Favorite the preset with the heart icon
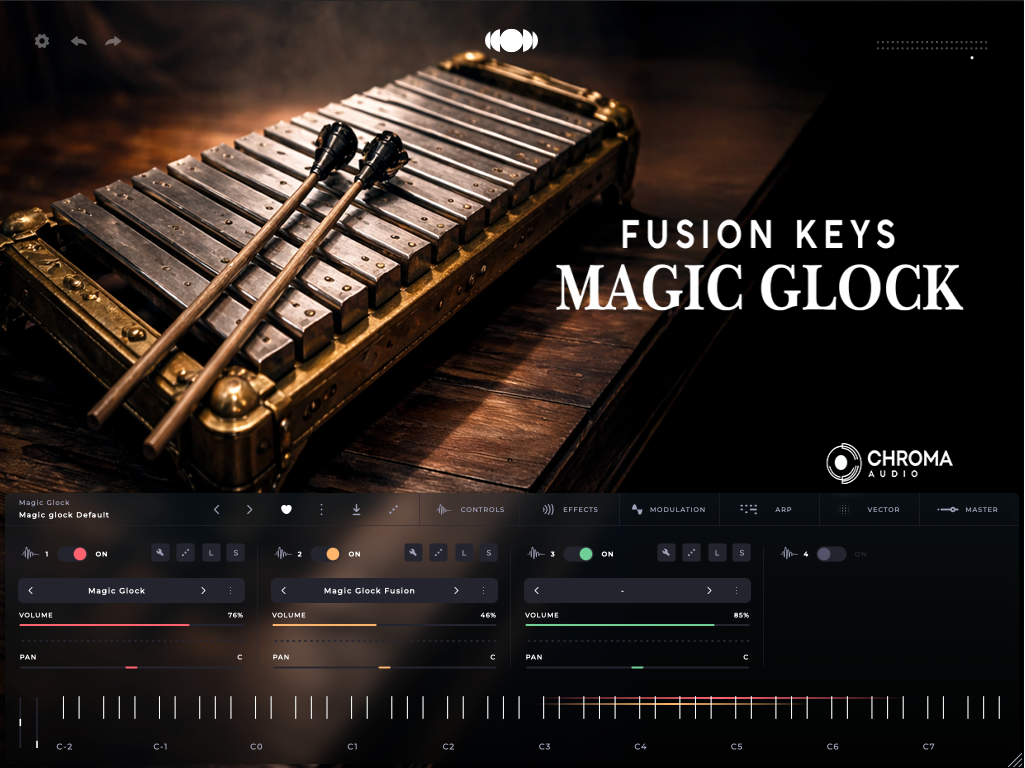Image resolution: width=1025 pixels, height=768 pixels. click(285, 510)
